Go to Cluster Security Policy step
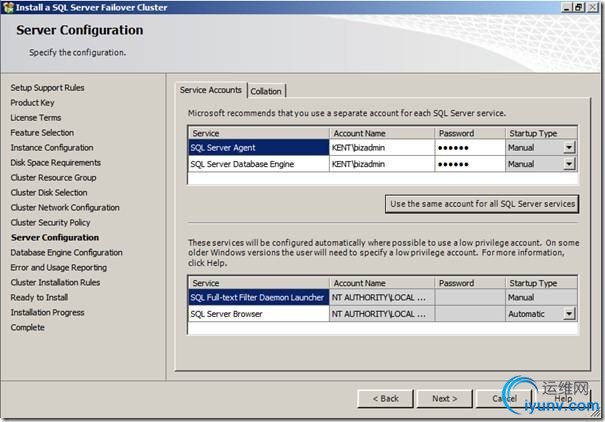The width and height of the screenshot is (605, 422). (x=51, y=223)
